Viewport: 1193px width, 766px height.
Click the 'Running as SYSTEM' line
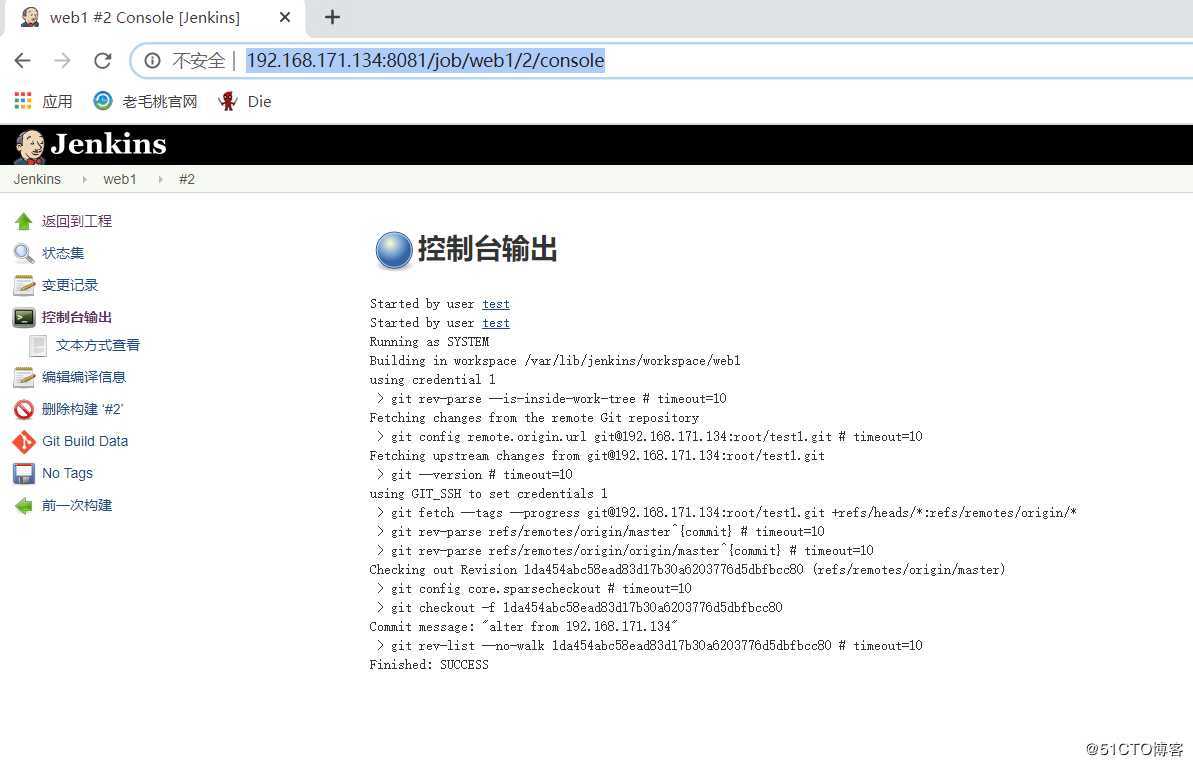pyautogui.click(x=429, y=342)
